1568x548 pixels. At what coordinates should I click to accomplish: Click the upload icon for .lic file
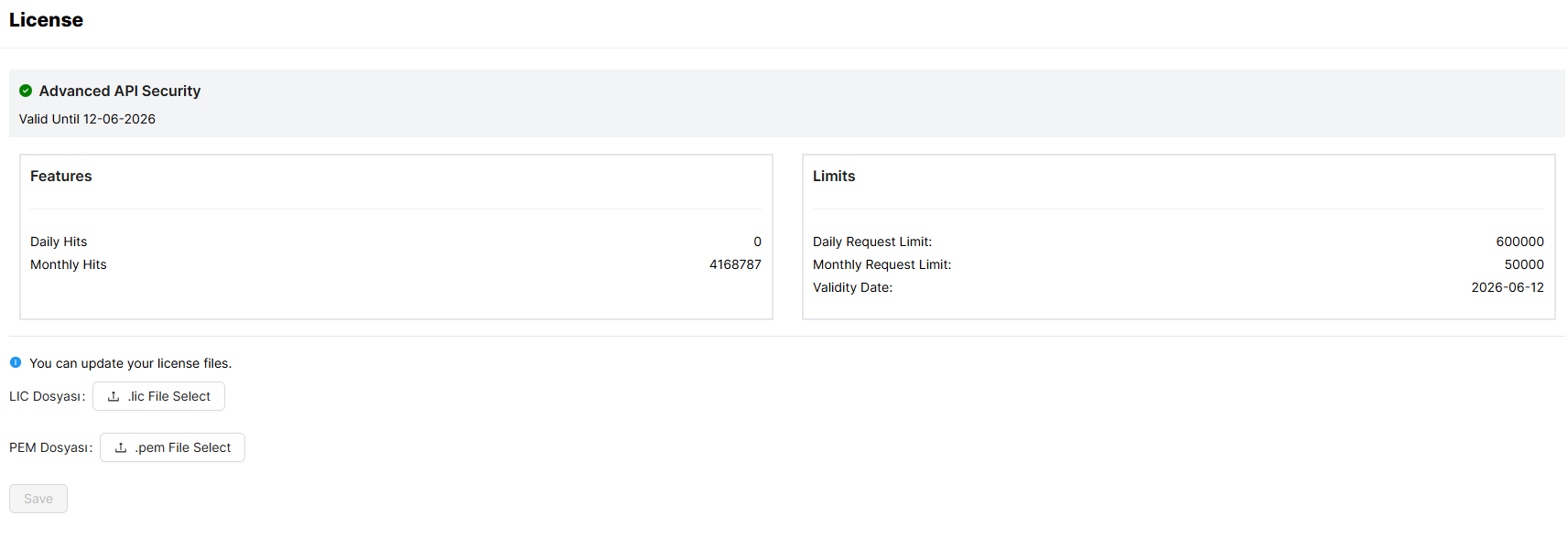click(x=114, y=396)
